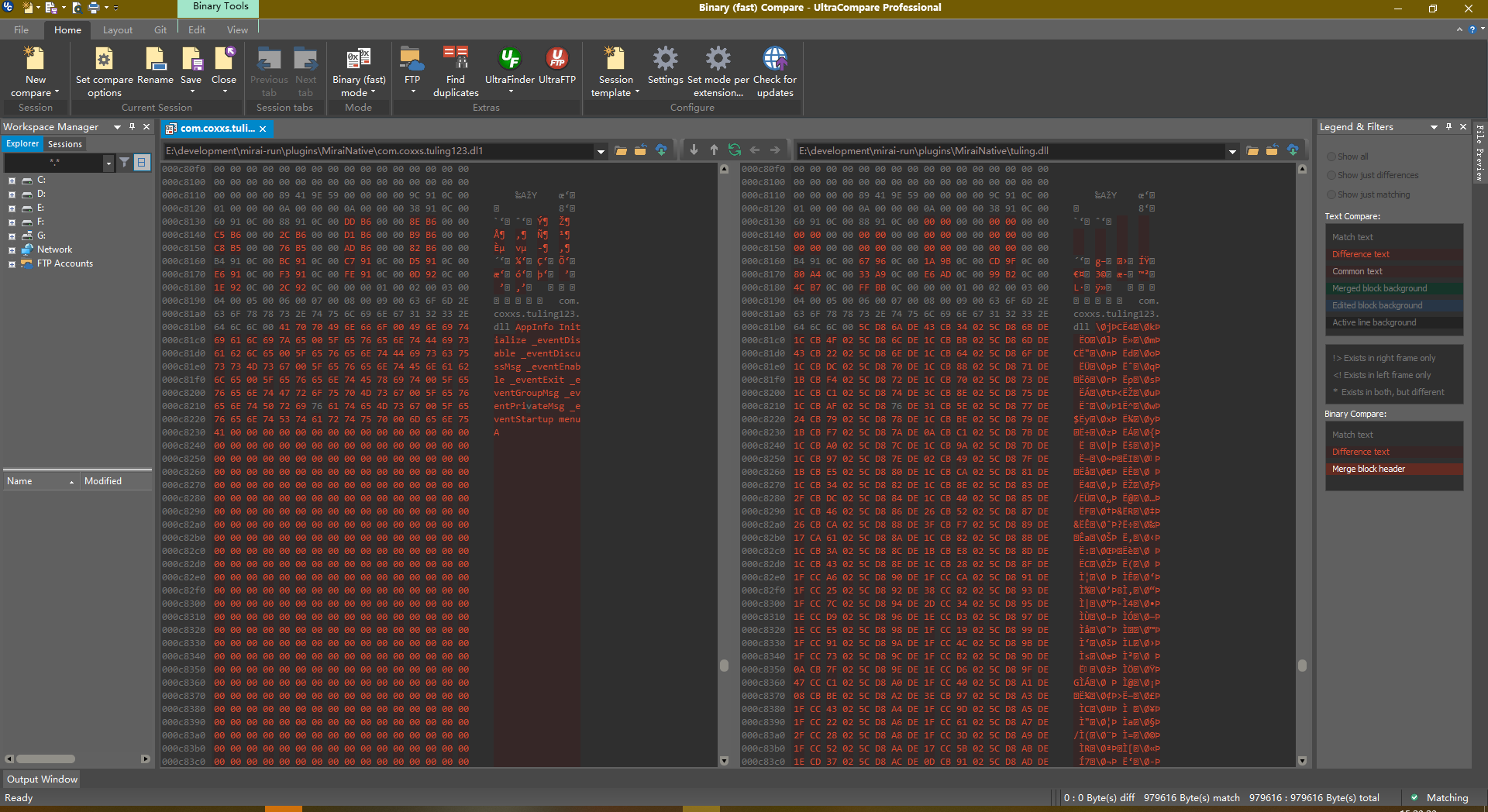The height and width of the screenshot is (812, 1488).
Task: Rename the current session
Action: coord(155,66)
